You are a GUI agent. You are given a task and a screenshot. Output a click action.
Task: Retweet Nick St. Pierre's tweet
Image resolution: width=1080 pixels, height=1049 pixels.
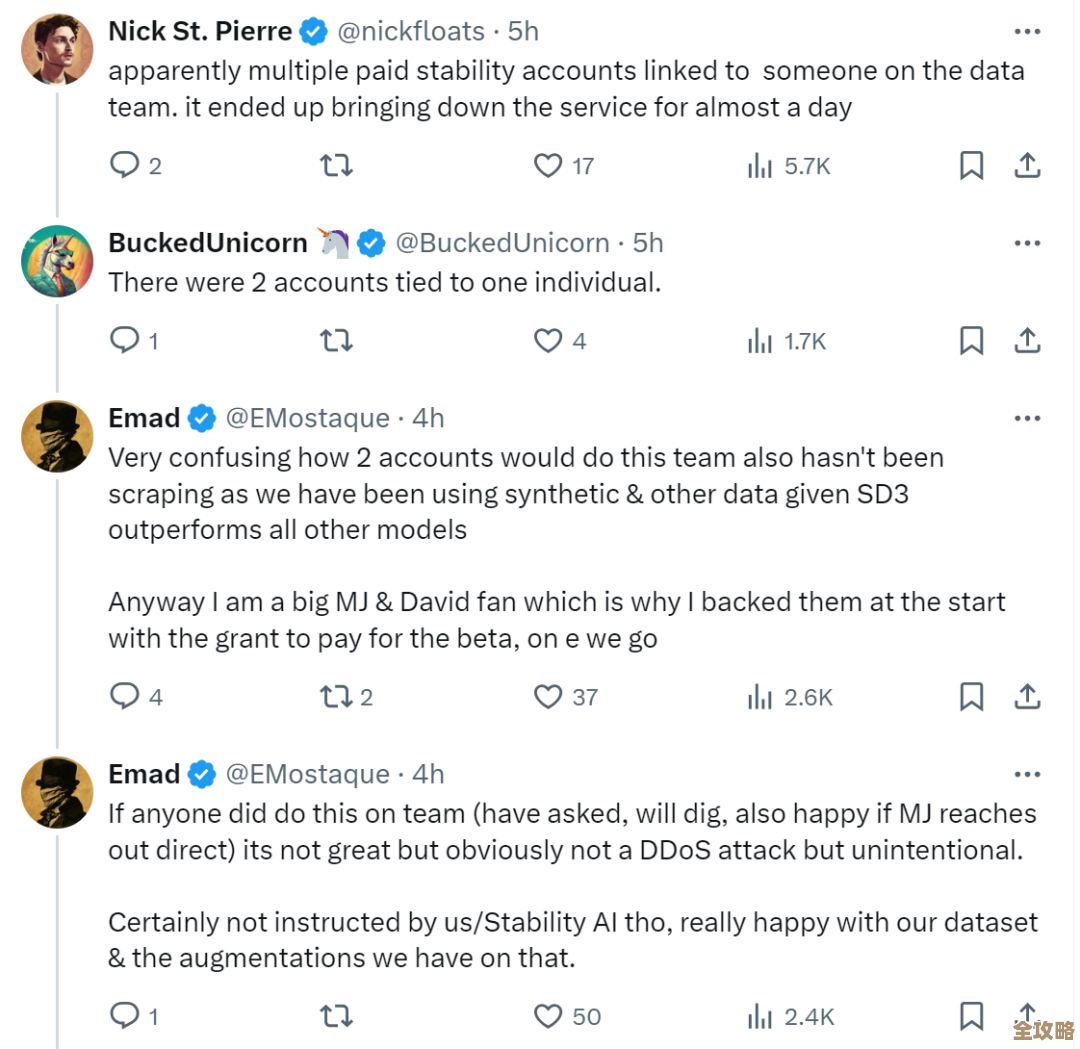click(x=336, y=165)
